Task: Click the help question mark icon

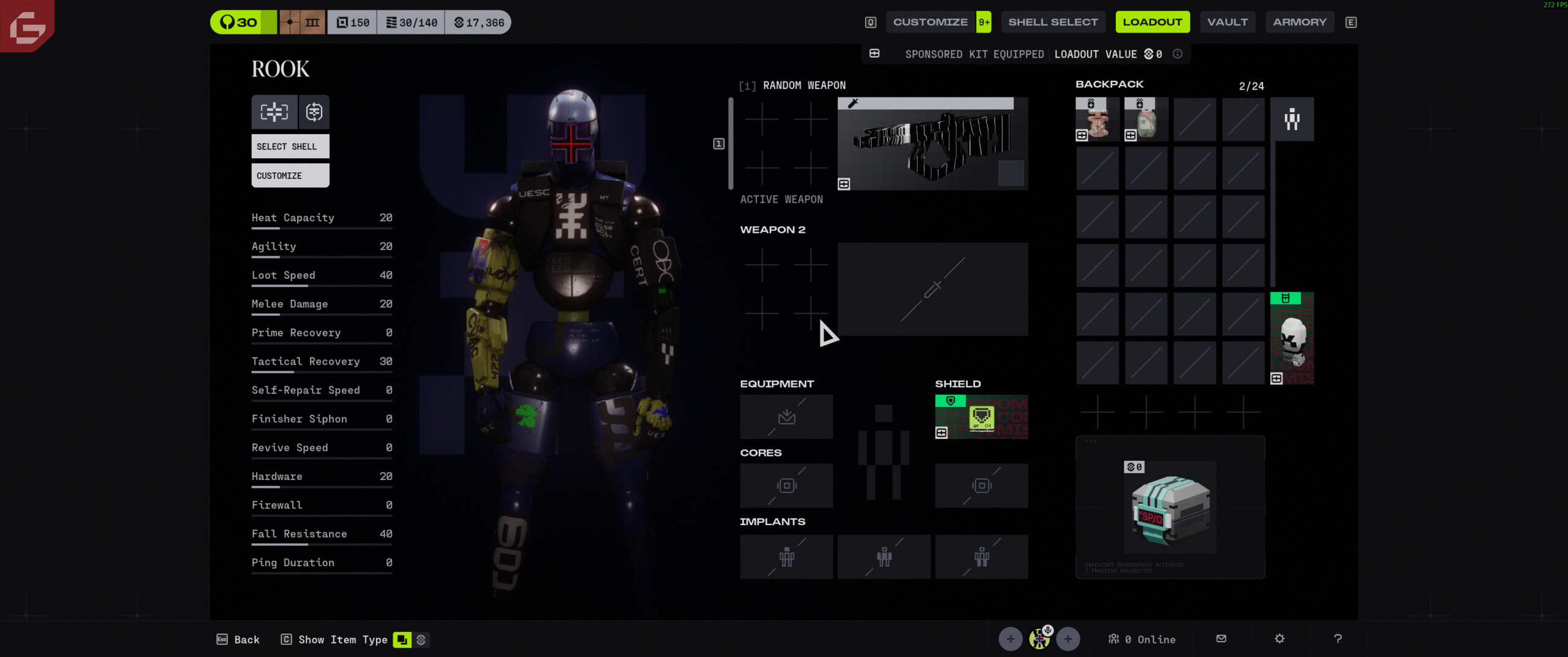Action: 1338,639
